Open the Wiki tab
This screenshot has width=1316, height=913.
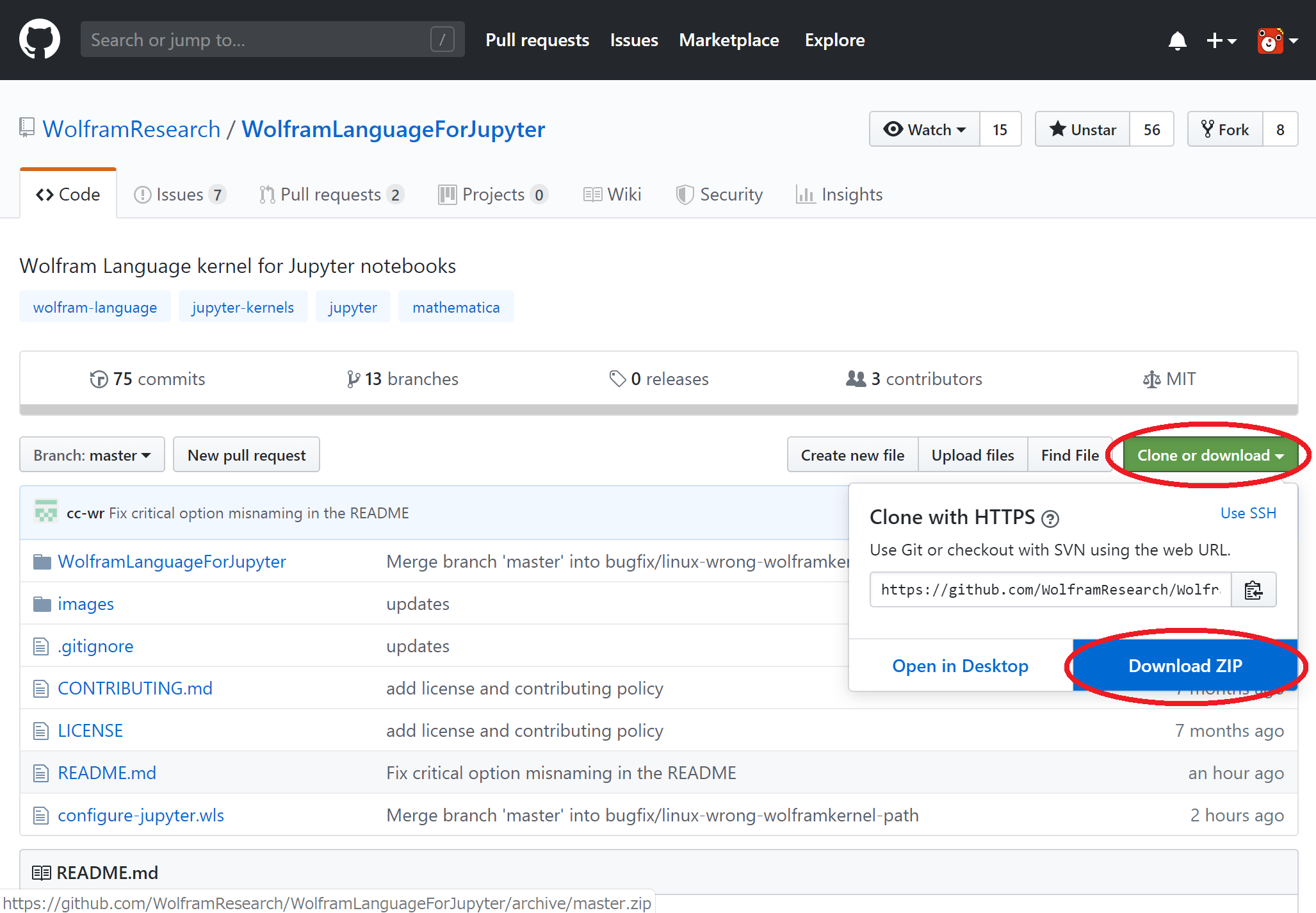(612, 194)
